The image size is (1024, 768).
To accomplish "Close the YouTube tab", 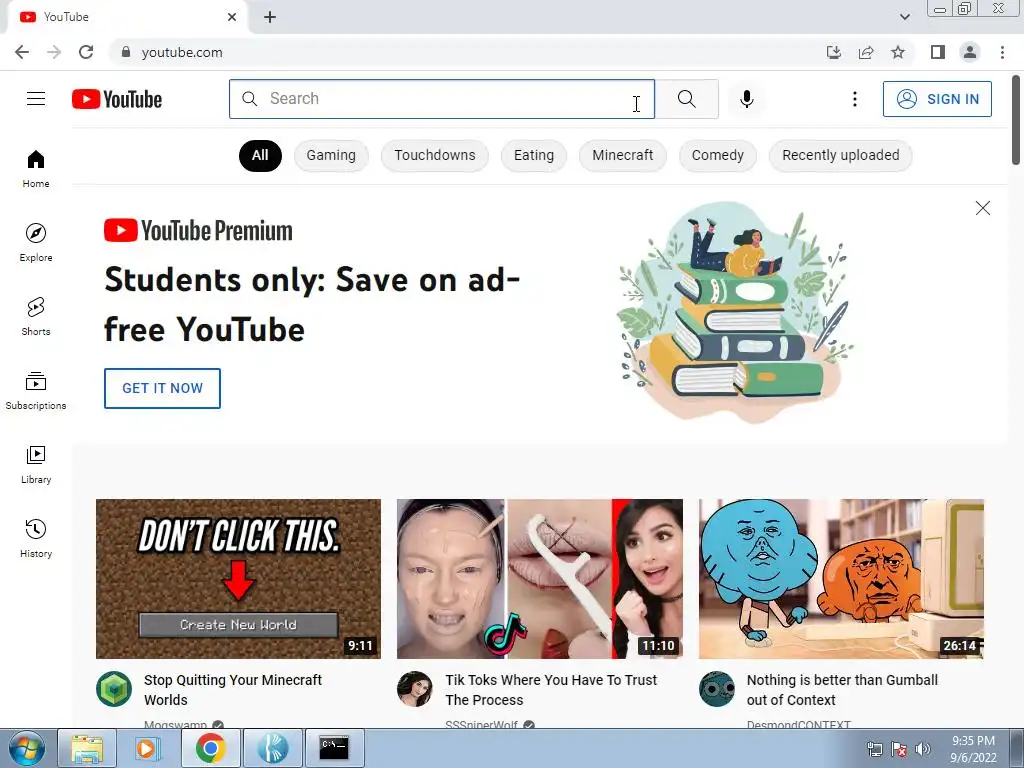I will [x=232, y=17].
